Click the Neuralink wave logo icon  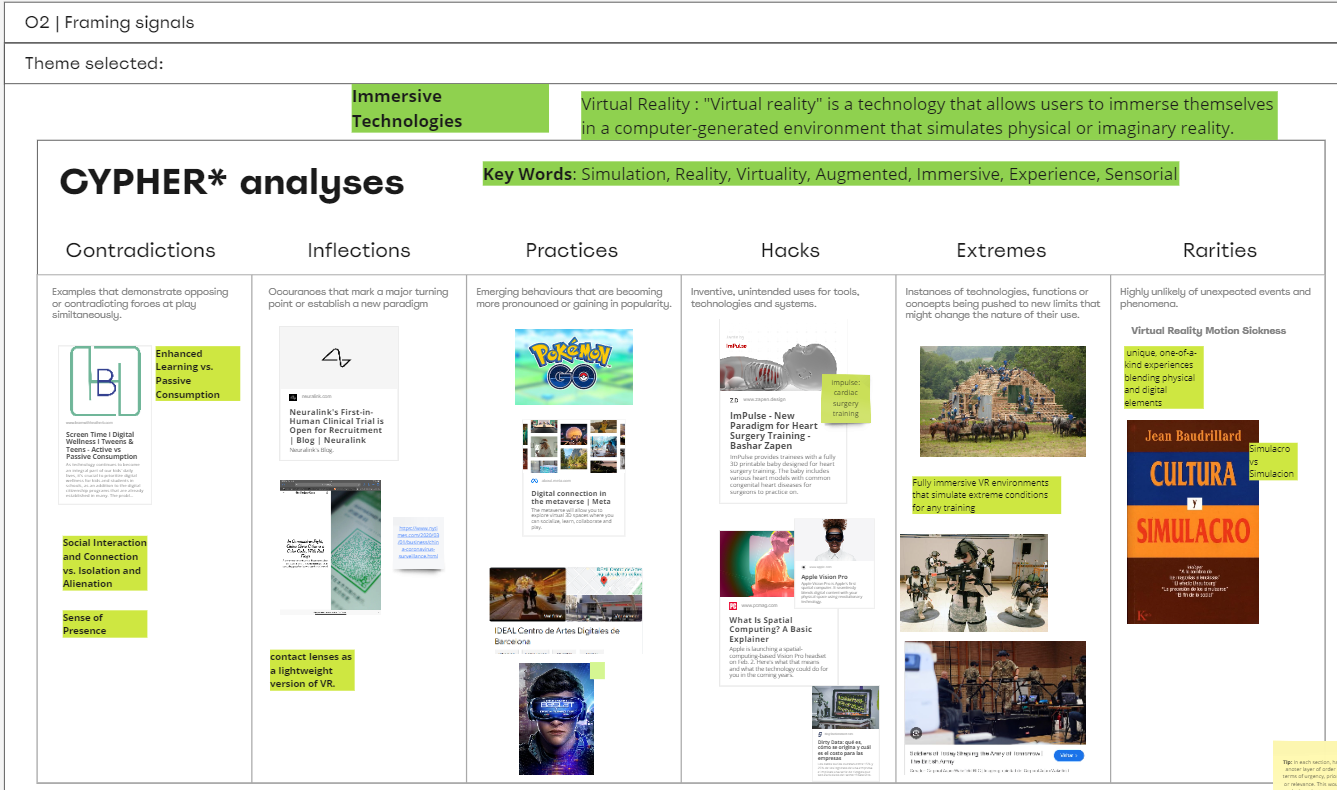tap(338, 357)
